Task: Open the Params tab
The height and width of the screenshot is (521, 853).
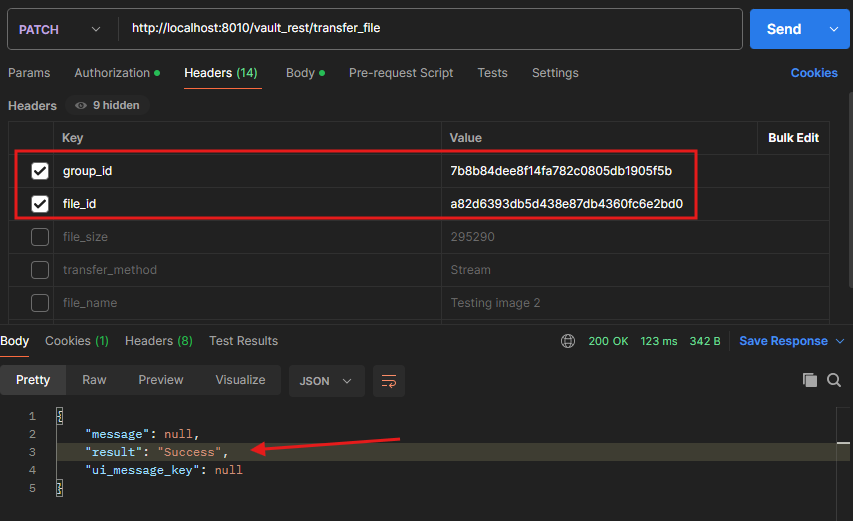Action: [29, 73]
